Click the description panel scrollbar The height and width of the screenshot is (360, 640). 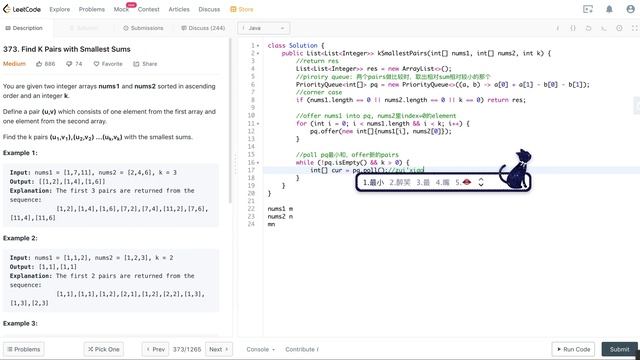[x=230, y=121]
